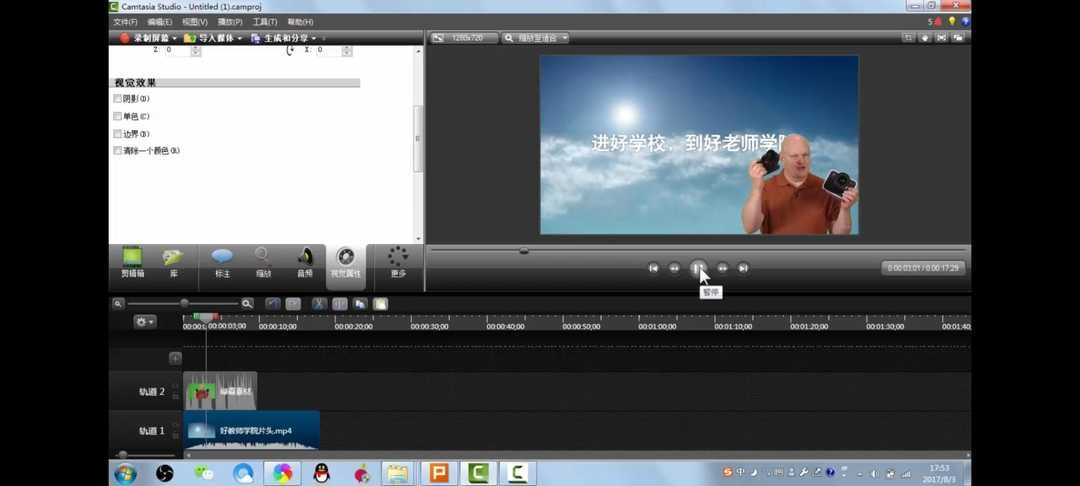
Task: Click the scissors cut tool on timeline toolbar
Action: [x=319, y=304]
